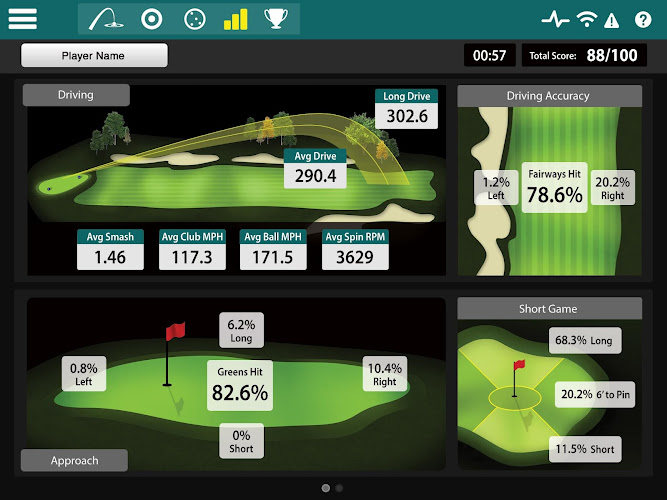Open the trophy challenges icon
Viewport: 667px width, 500px height.
[x=276, y=19]
